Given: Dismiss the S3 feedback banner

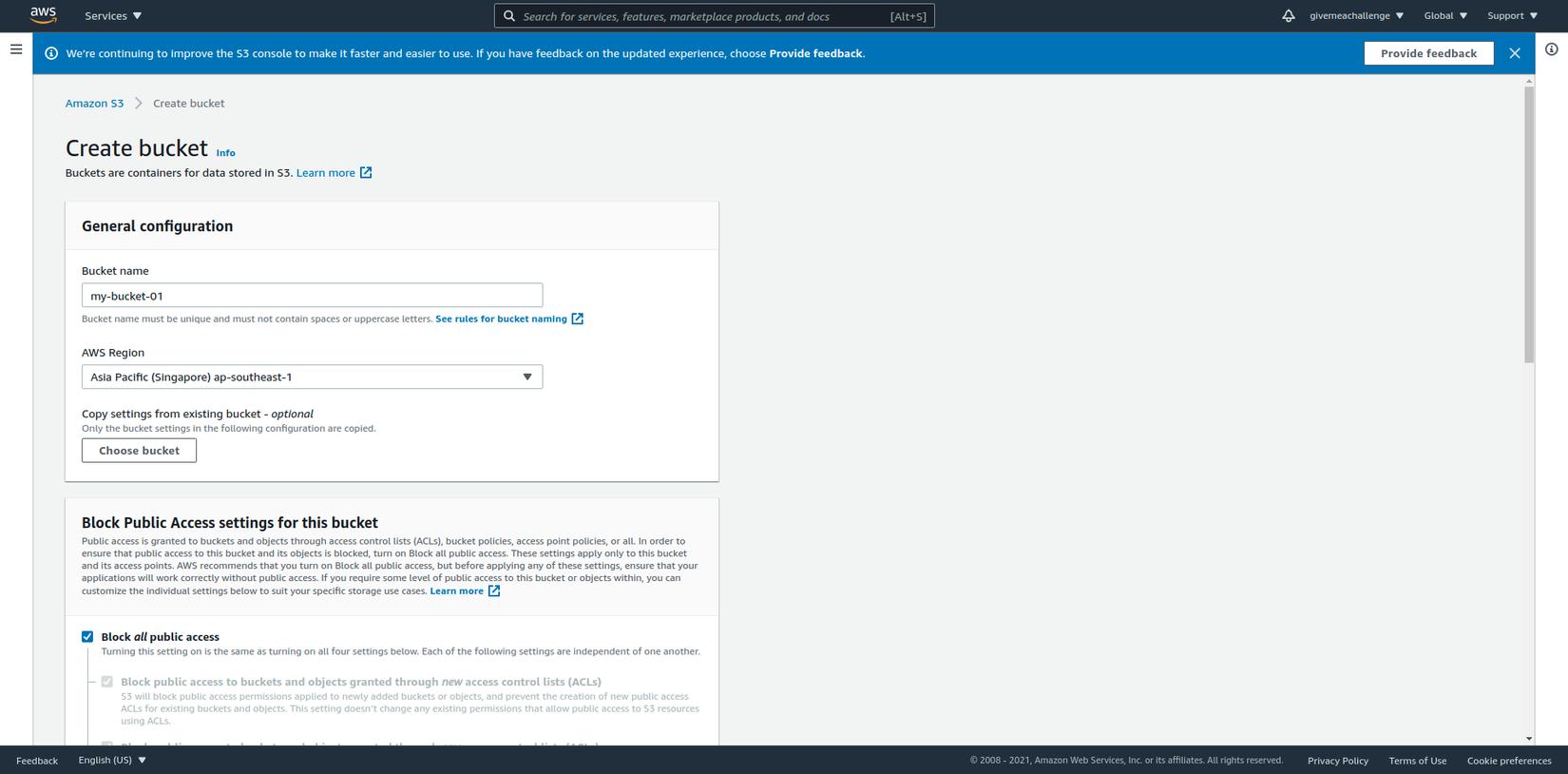Looking at the screenshot, I should pos(1515,53).
